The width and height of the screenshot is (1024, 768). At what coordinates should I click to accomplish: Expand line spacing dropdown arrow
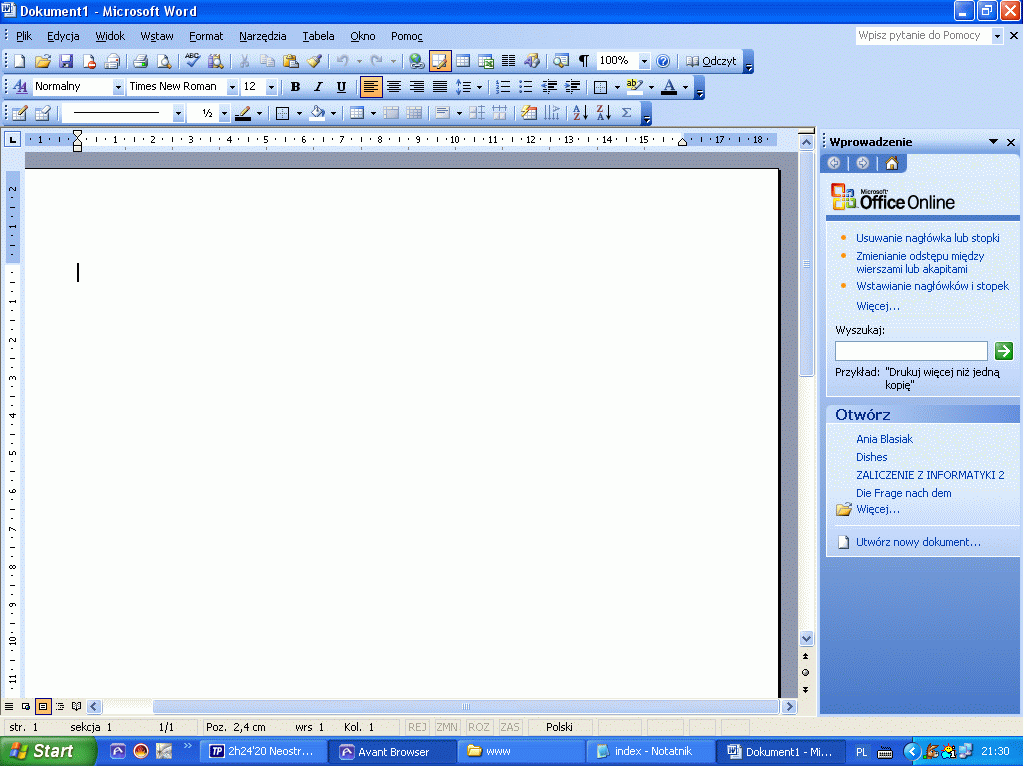pyautogui.click(x=479, y=87)
